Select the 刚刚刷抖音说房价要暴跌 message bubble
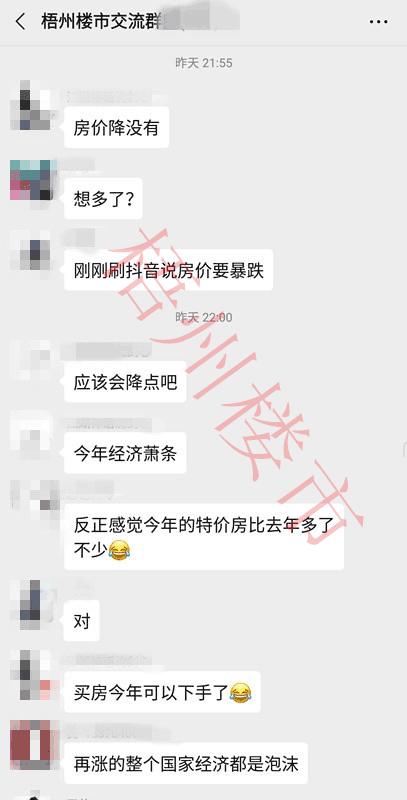This screenshot has width=407, height=800. (x=169, y=269)
